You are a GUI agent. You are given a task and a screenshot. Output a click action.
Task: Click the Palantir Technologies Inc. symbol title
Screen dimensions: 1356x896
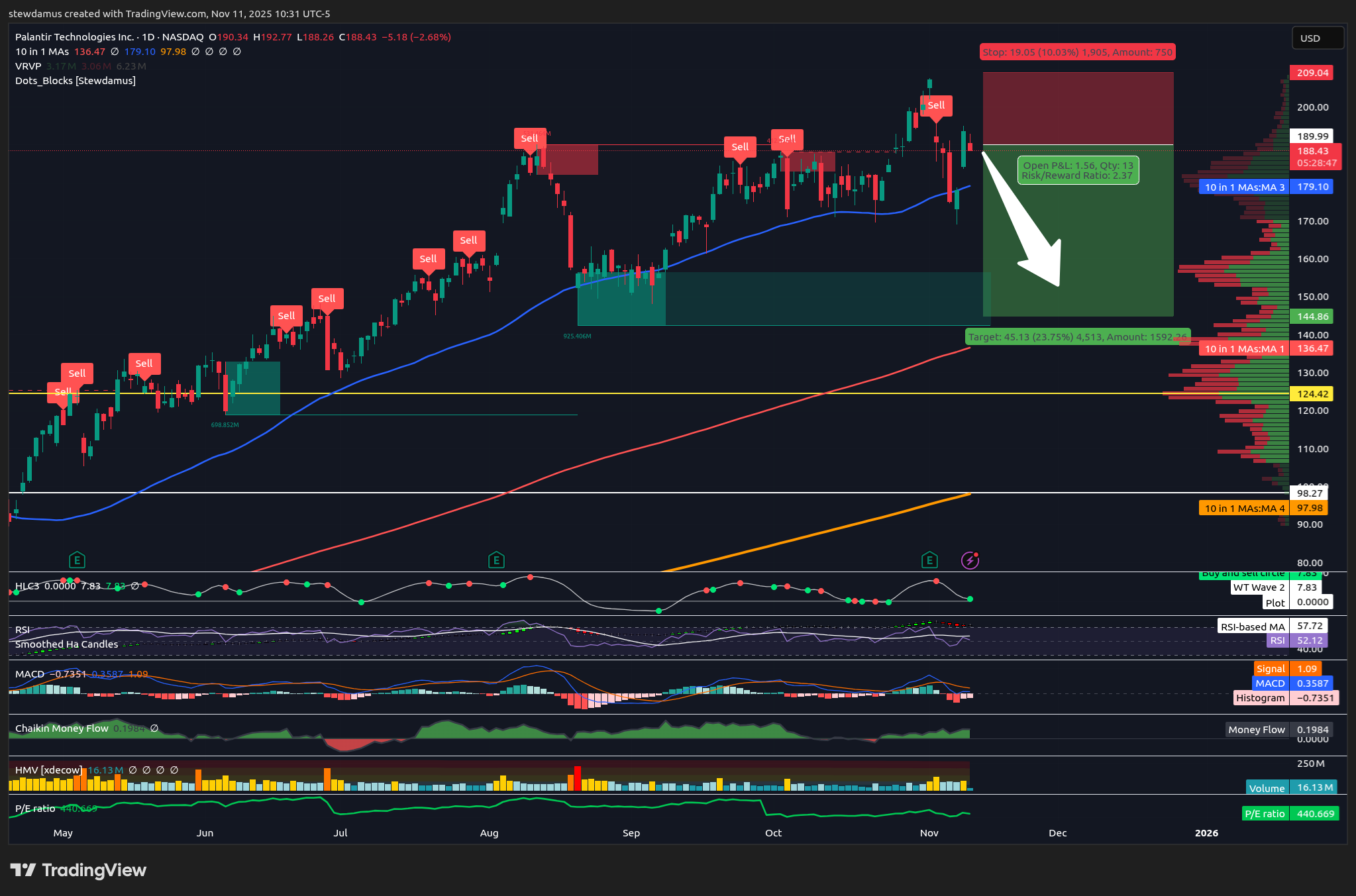pyautogui.click(x=74, y=37)
